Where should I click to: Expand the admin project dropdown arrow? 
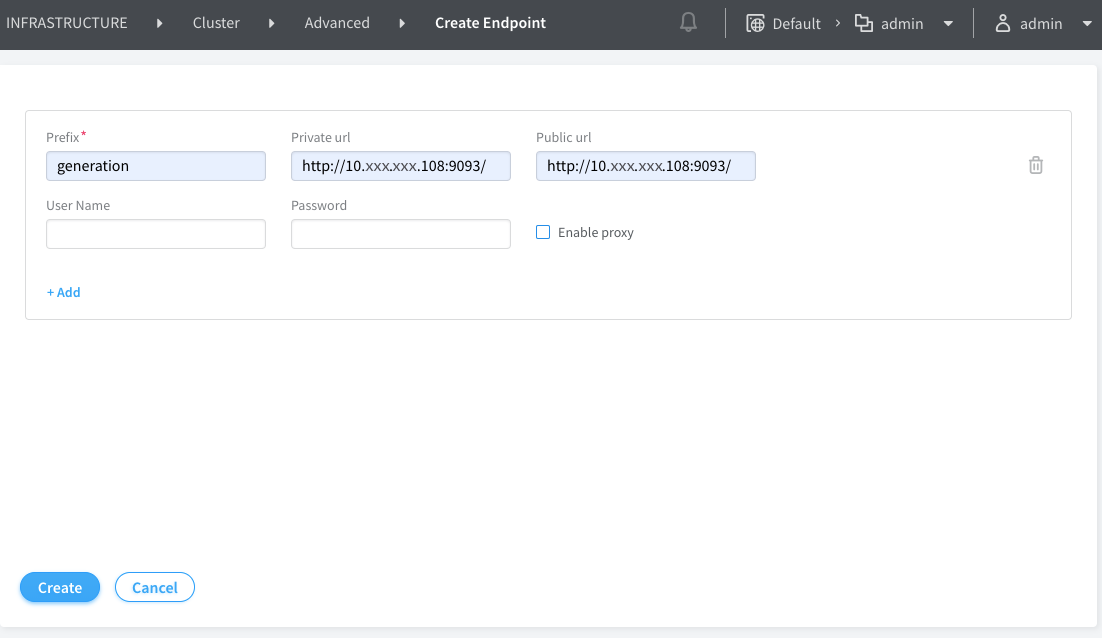[x=948, y=24]
